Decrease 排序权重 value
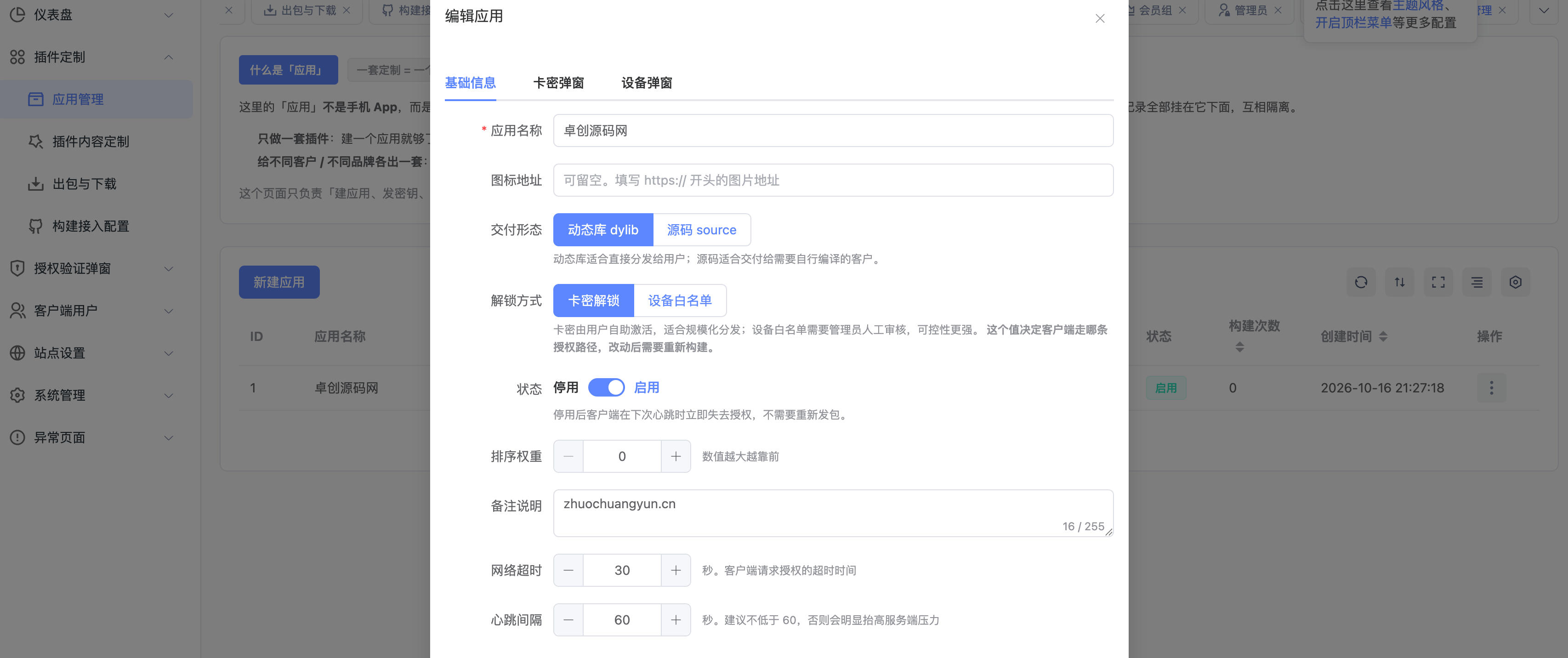Image resolution: width=1568 pixels, height=658 pixels. click(568, 456)
